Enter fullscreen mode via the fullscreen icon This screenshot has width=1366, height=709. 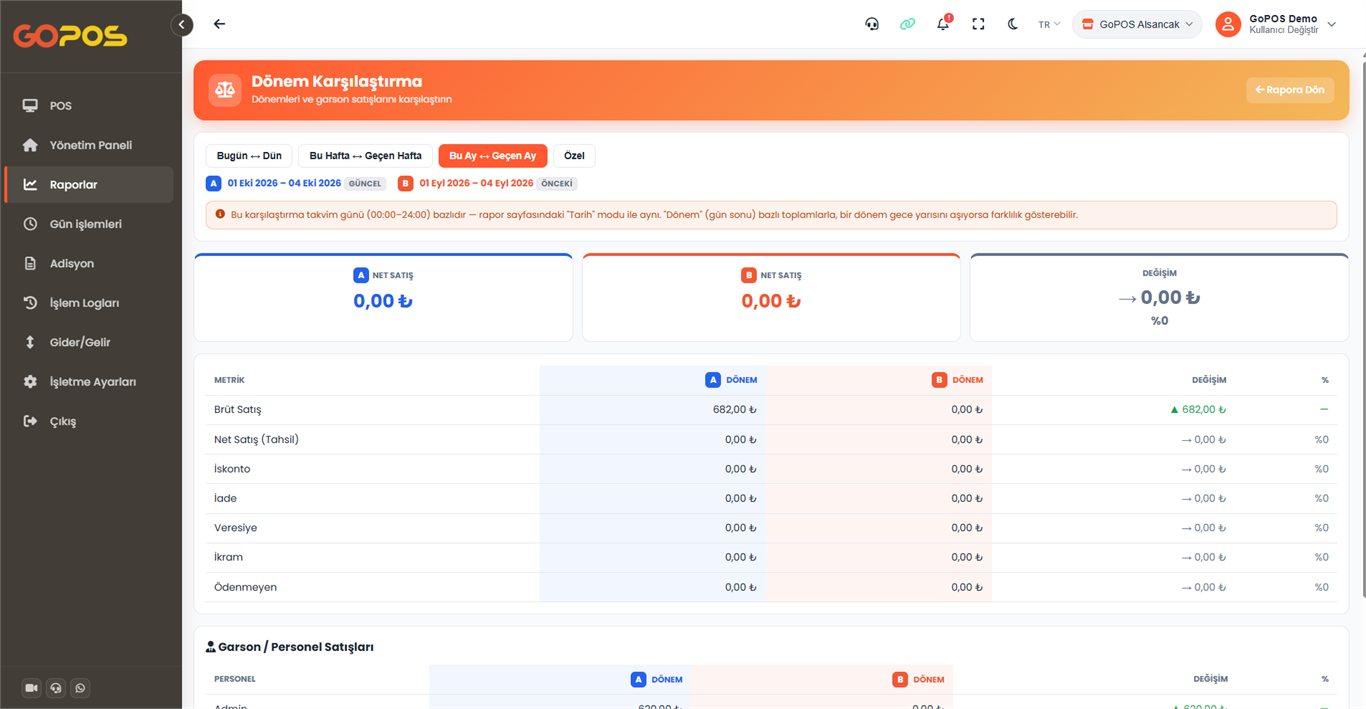978,24
